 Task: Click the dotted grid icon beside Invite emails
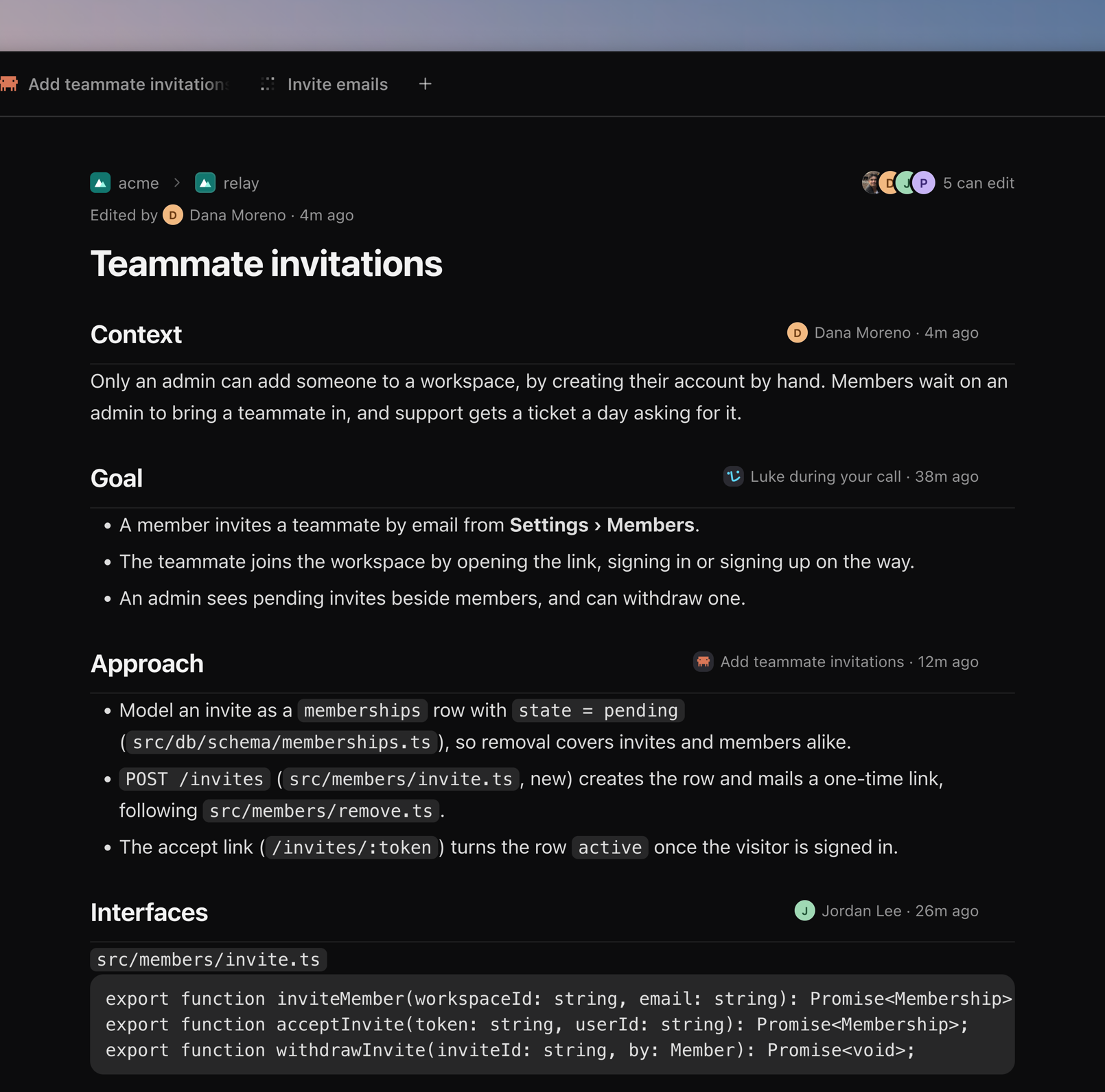click(x=268, y=84)
